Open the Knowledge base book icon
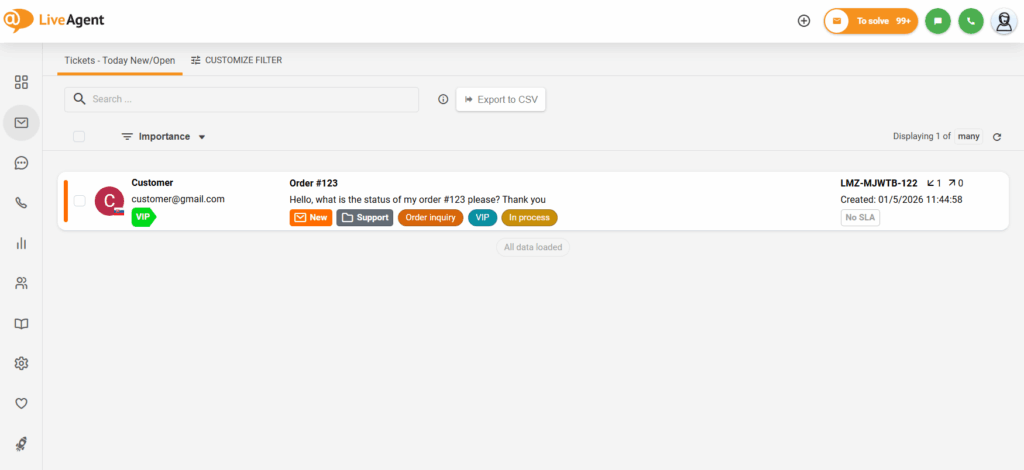 pyautogui.click(x=21, y=324)
